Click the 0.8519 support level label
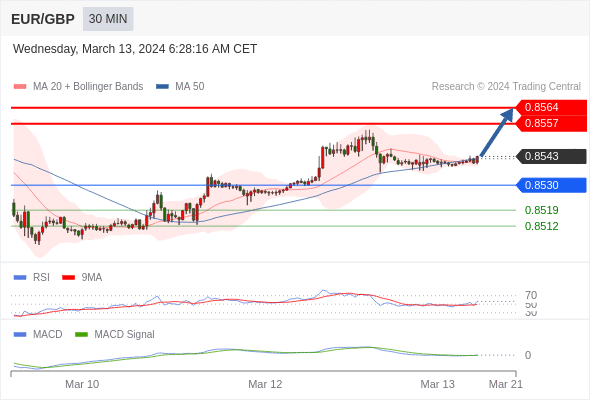Screen dimensions: 590x400 pos(541,210)
